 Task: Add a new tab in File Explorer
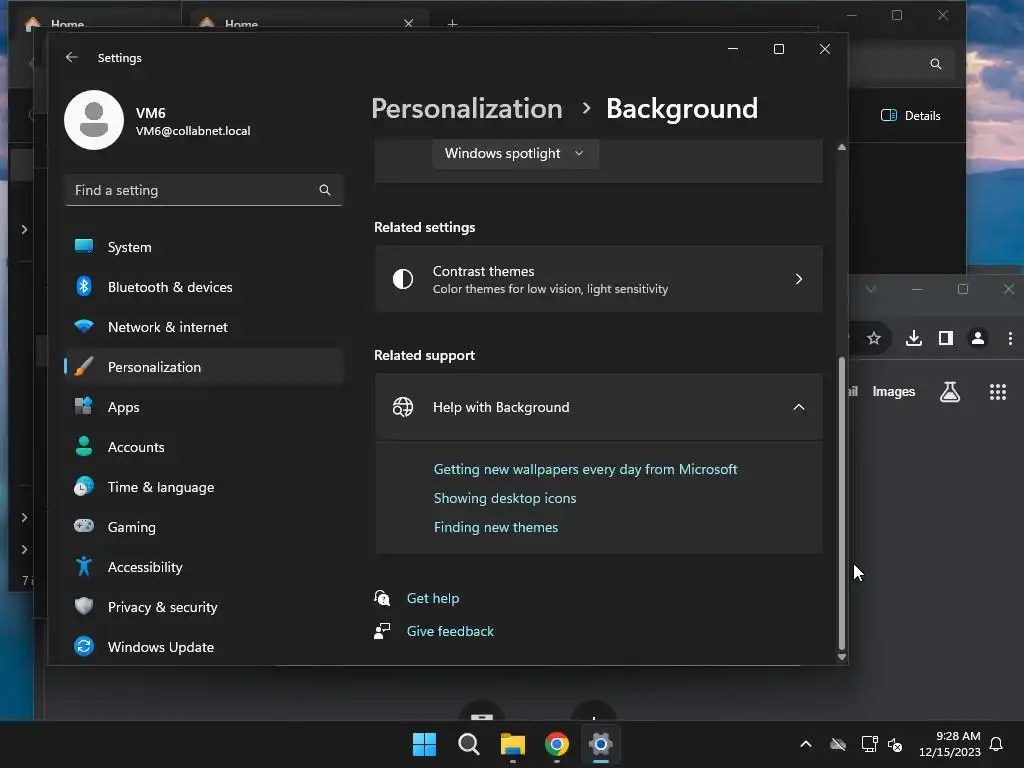point(453,24)
